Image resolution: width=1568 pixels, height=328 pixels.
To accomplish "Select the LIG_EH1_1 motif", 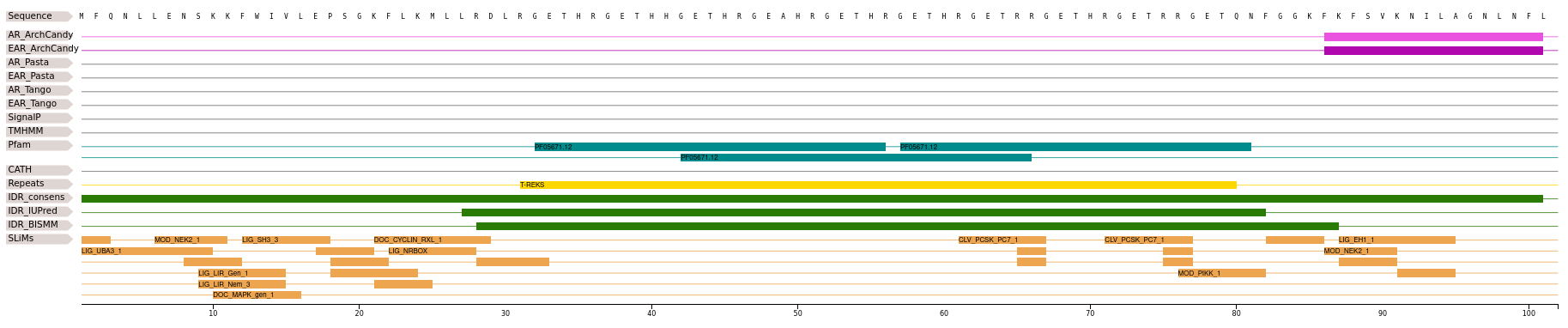I will point(1397,240).
